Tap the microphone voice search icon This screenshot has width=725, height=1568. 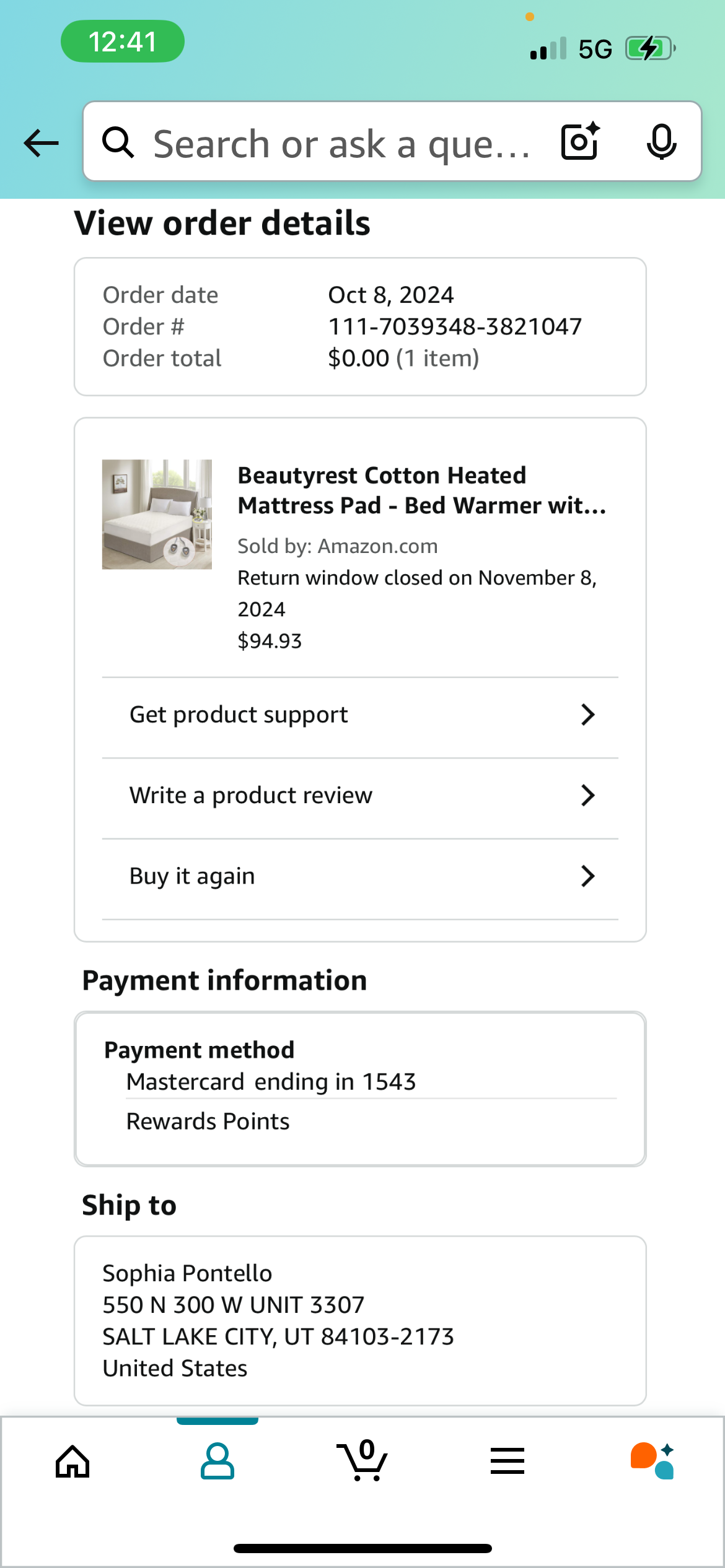point(662,142)
